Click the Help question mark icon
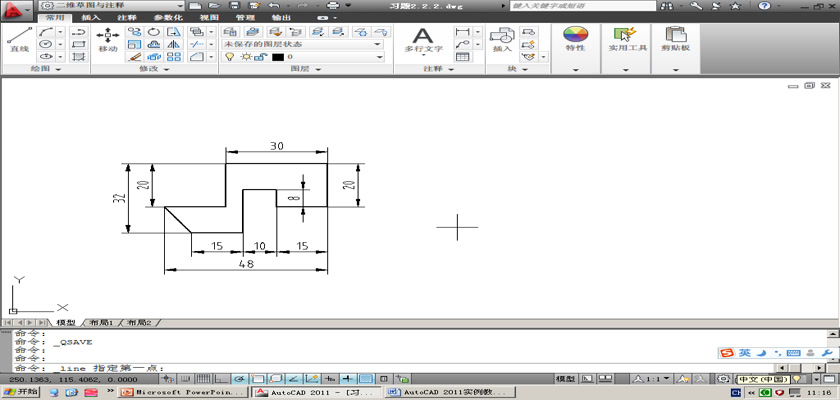This screenshot has height=400, width=840. pos(763,5)
